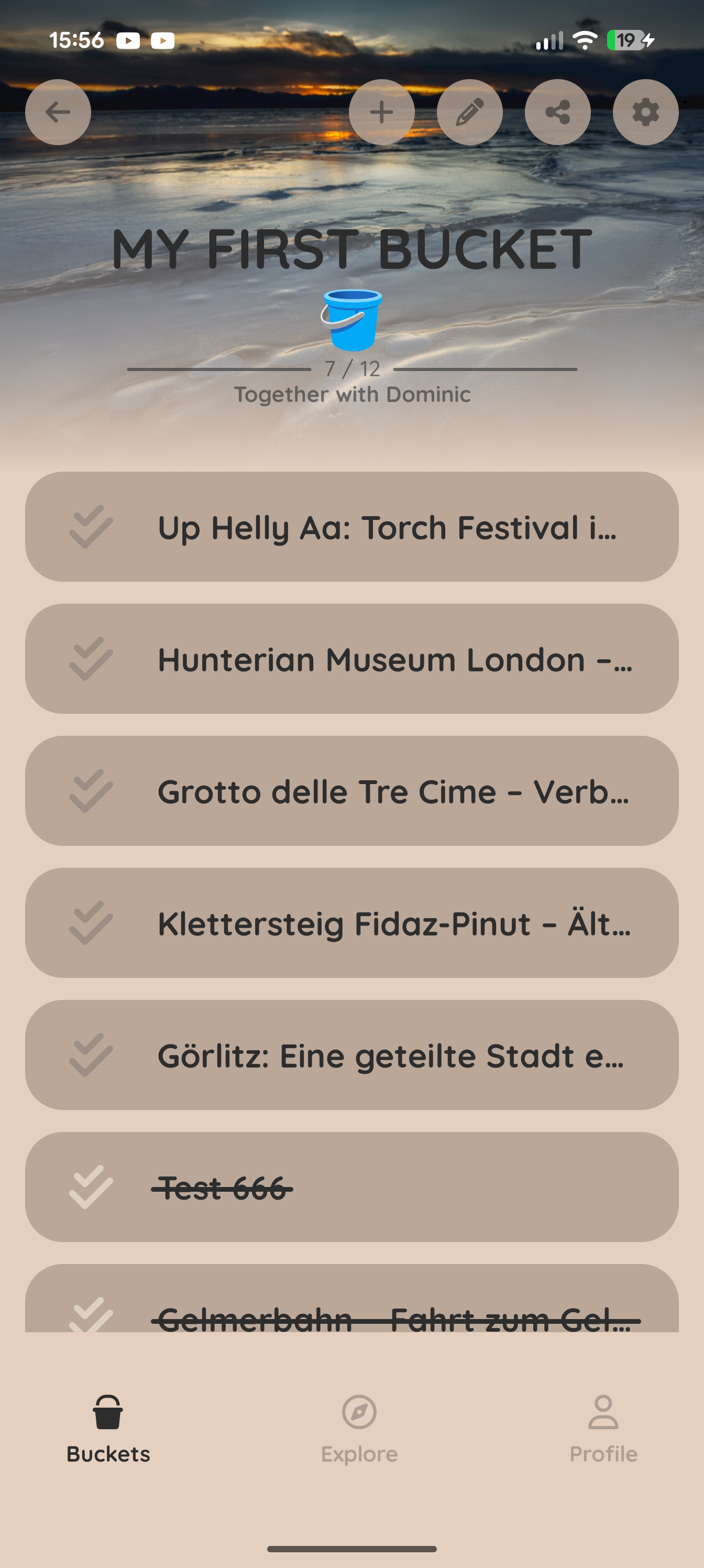This screenshot has width=704, height=1568.
Task: Tap the 7 / 12 progress indicator
Action: point(353,369)
